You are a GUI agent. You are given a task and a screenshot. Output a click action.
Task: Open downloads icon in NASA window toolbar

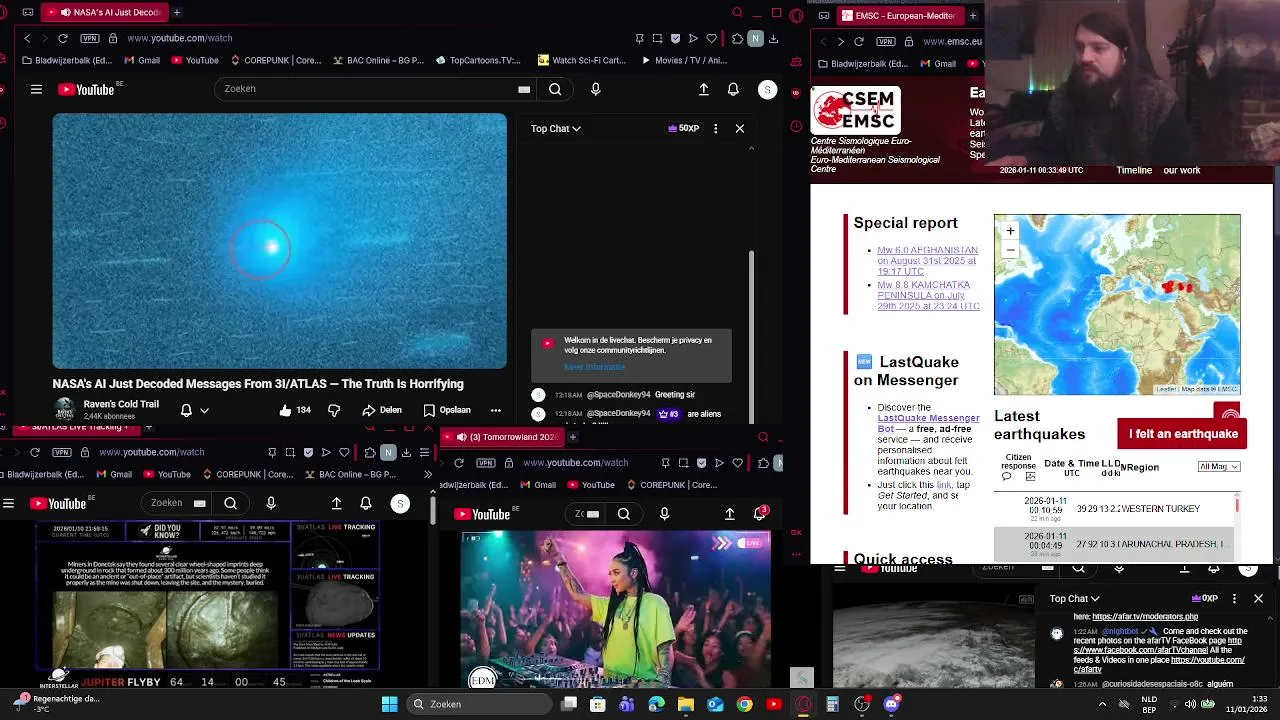point(773,38)
